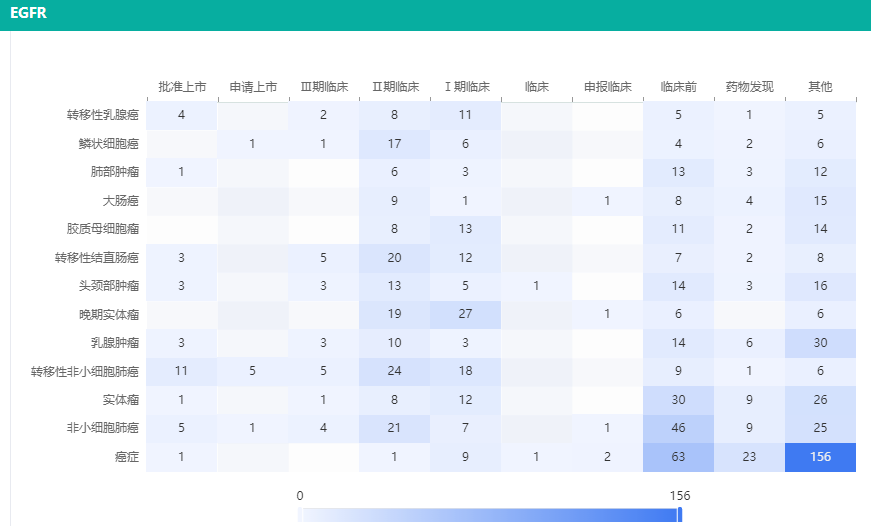This screenshot has height=526, width=871.
Task: Click the 肺部肿瘤 row label
Action: pyautogui.click(x=114, y=172)
